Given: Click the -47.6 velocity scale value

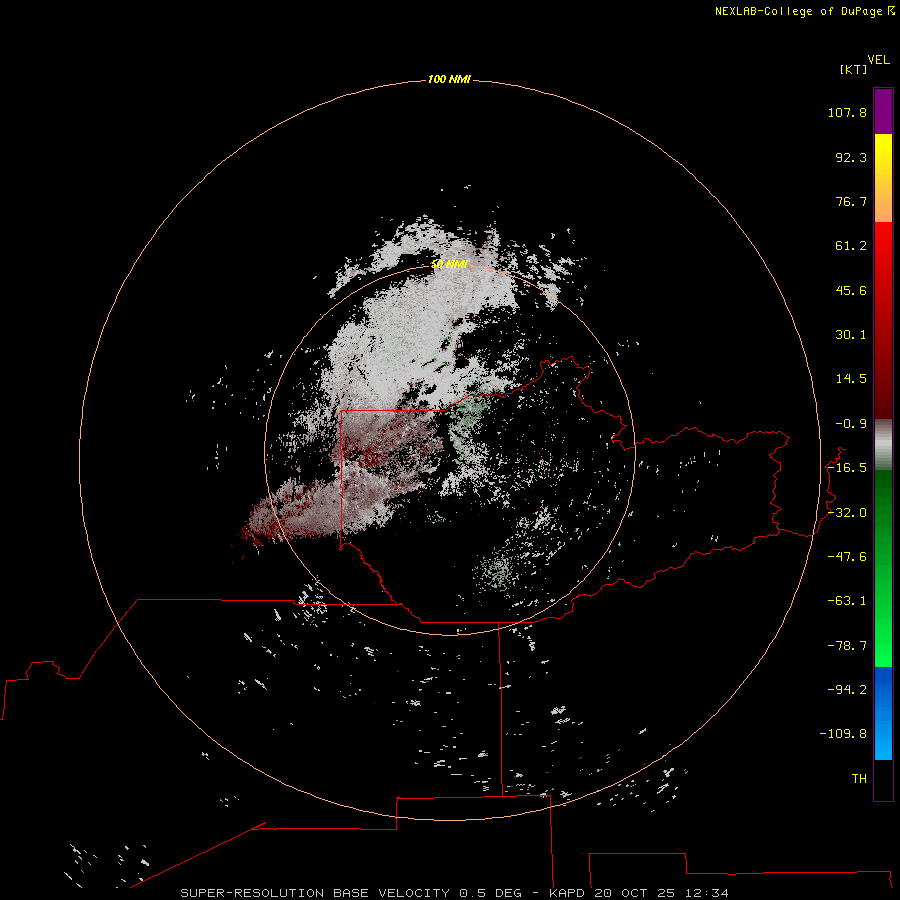Looking at the screenshot, I should pyautogui.click(x=847, y=557).
